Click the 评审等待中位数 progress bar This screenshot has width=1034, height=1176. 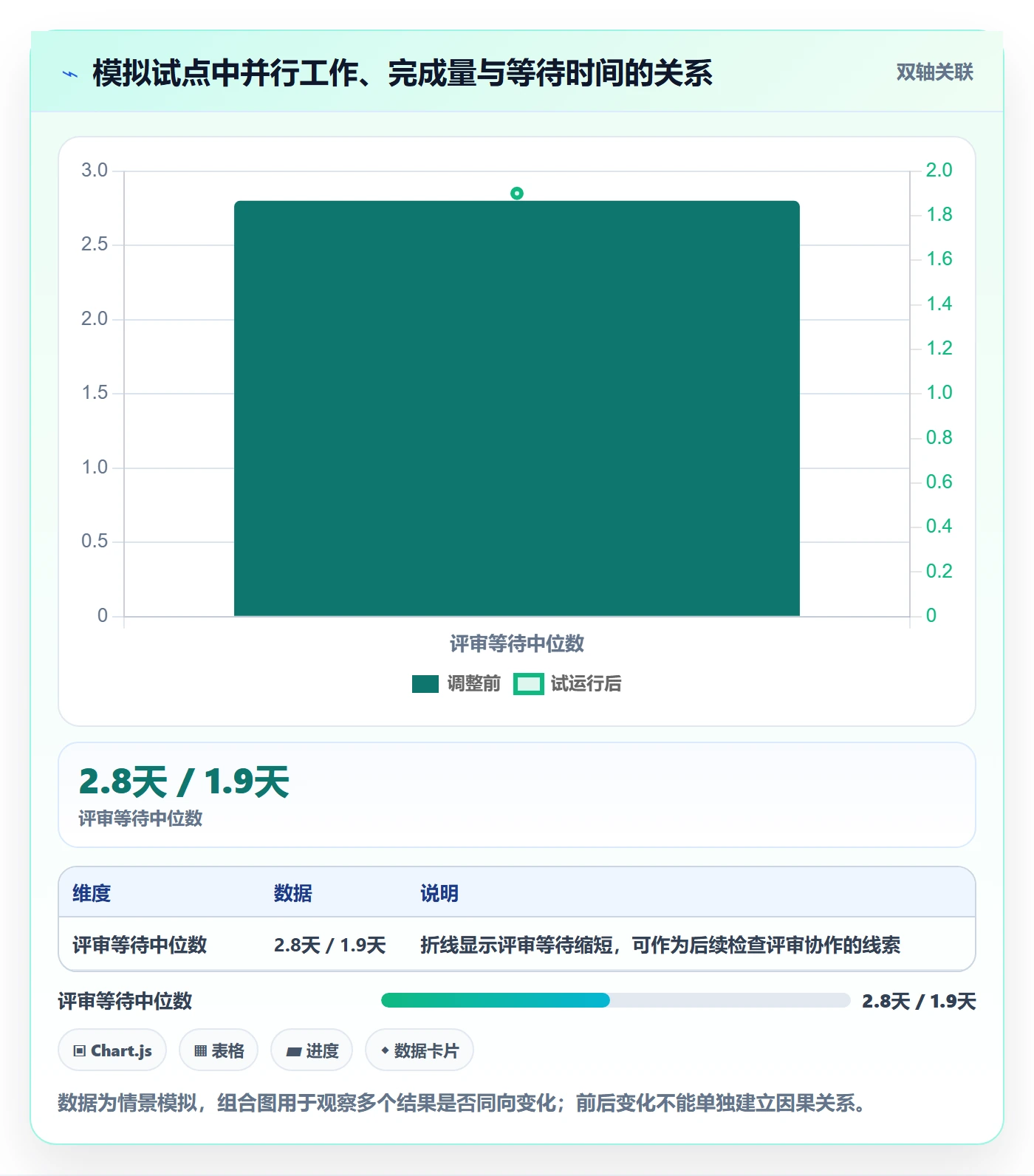[615, 1000]
